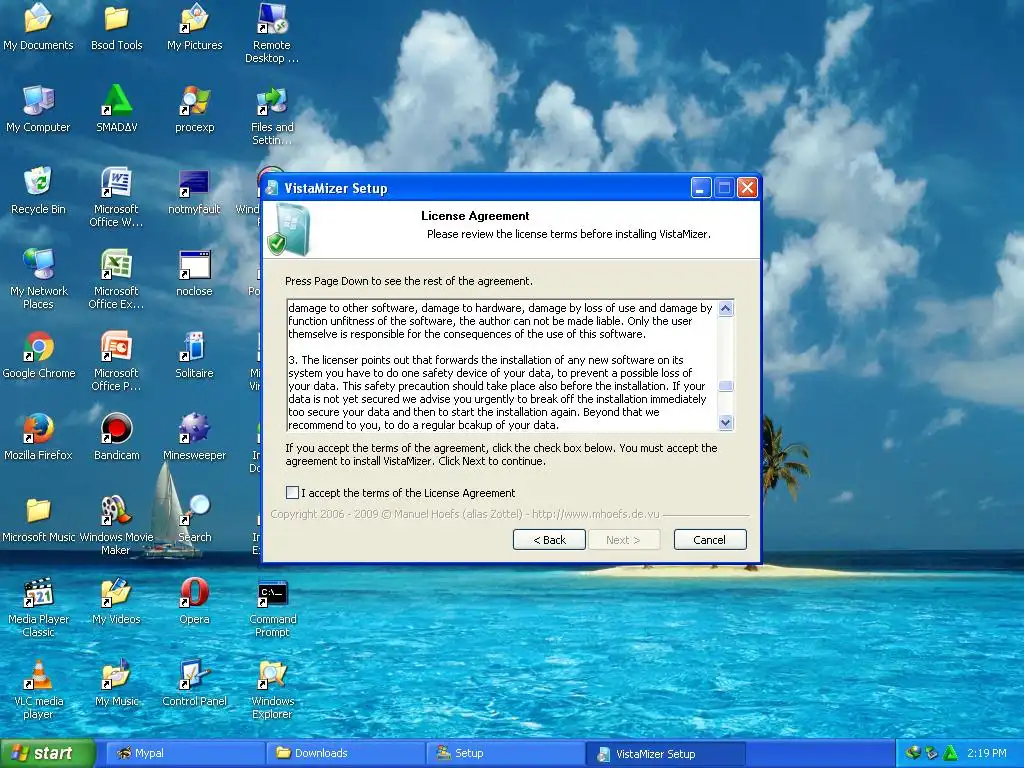Switch to Downloads taskbar window
The image size is (1024, 768).
coord(345,753)
